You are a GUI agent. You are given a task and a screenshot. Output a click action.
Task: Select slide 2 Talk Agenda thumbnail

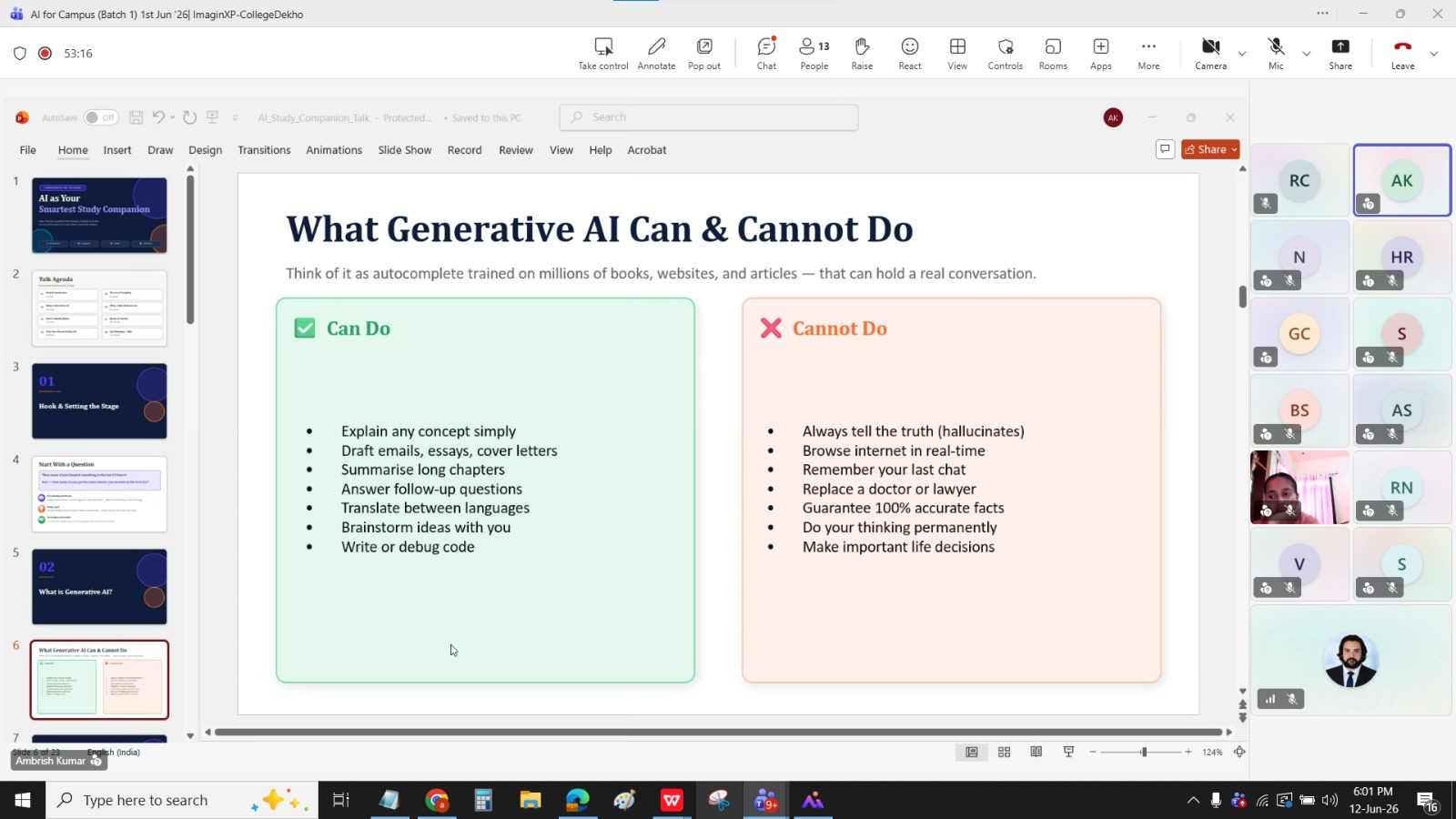click(x=99, y=308)
